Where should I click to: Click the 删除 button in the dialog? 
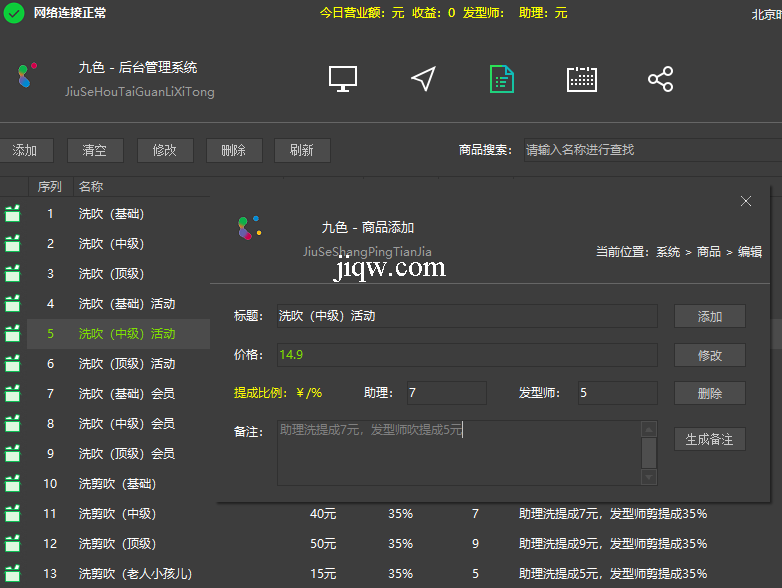coord(709,393)
